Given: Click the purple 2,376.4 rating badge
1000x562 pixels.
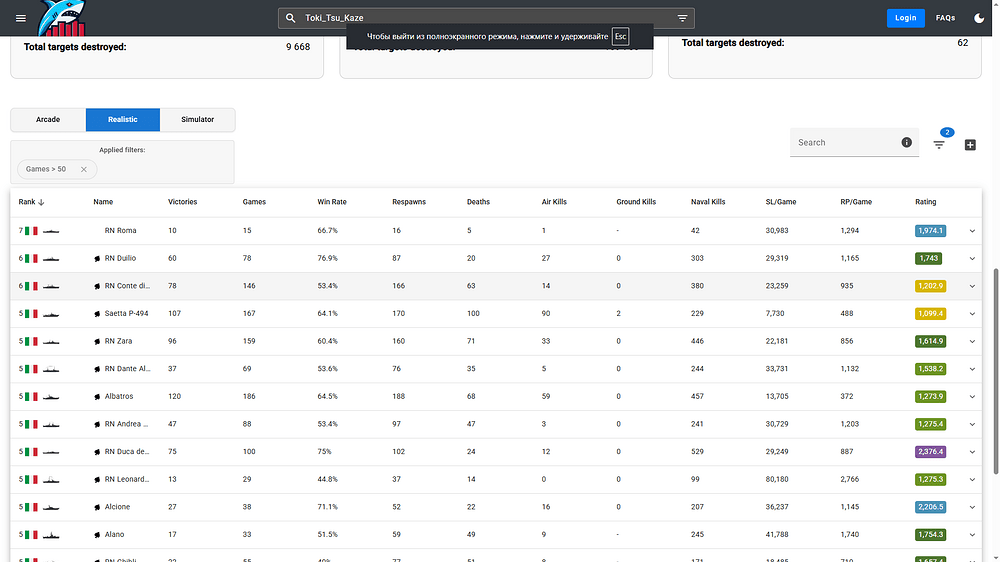Looking at the screenshot, I should pyautogui.click(x=930, y=452).
